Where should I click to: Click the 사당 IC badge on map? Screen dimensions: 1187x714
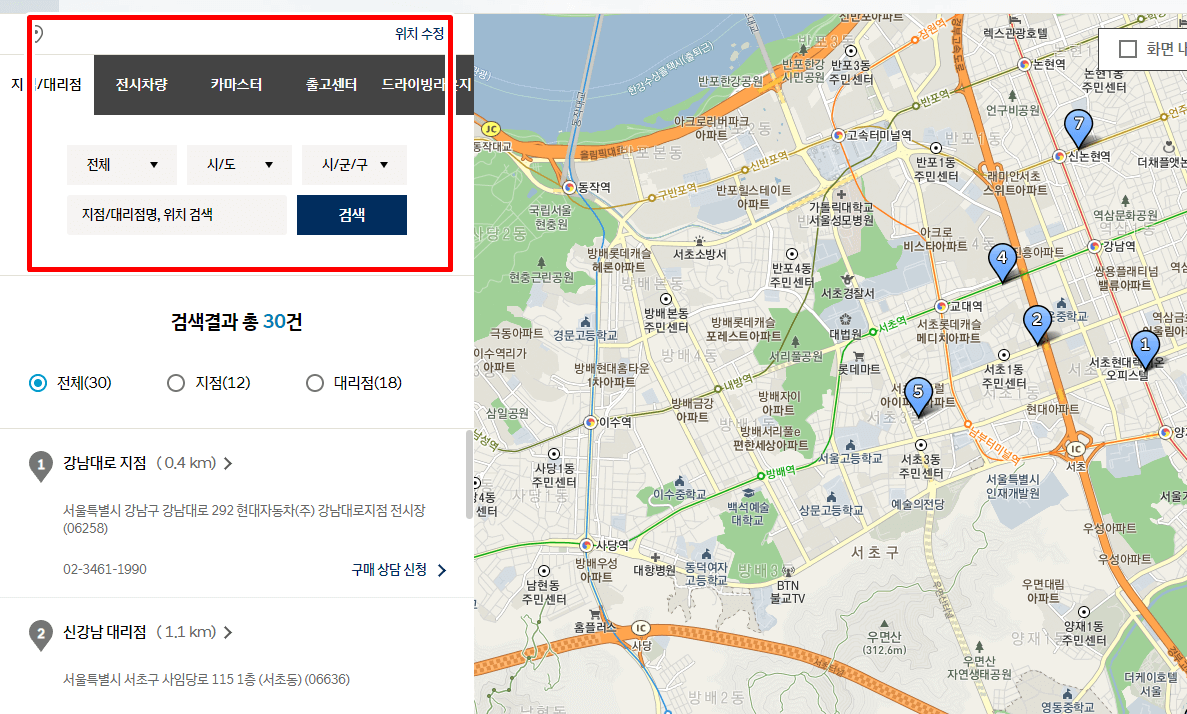coord(640,628)
